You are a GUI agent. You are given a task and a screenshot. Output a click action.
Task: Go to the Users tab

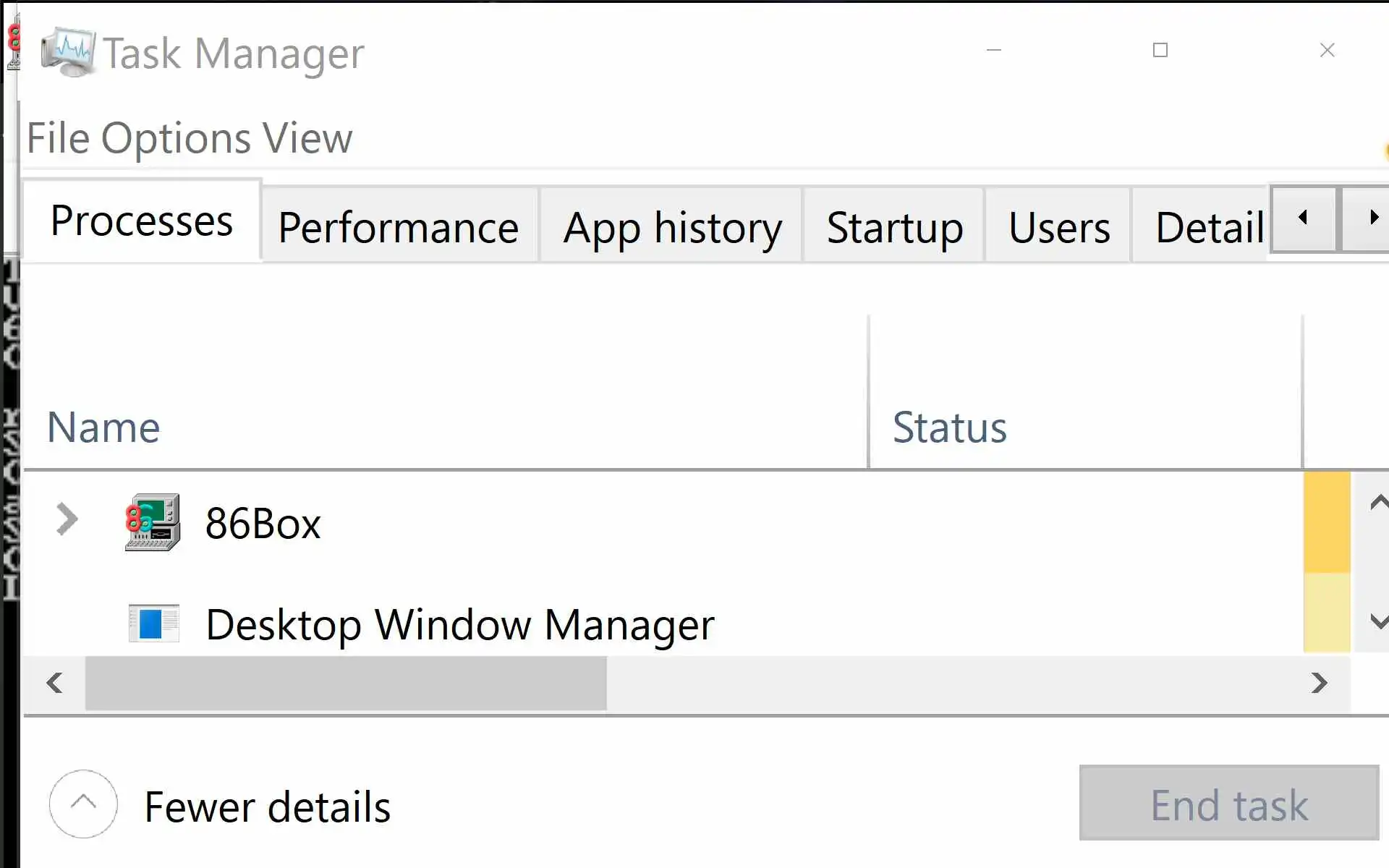coord(1059,227)
